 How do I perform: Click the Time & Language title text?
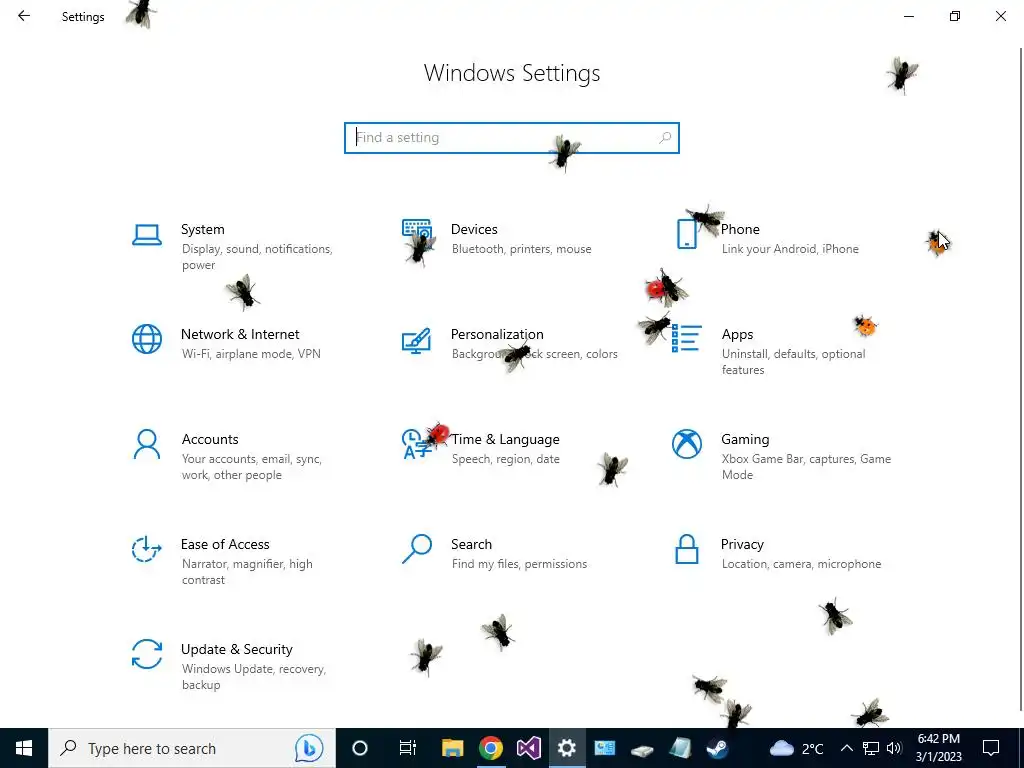tap(505, 440)
